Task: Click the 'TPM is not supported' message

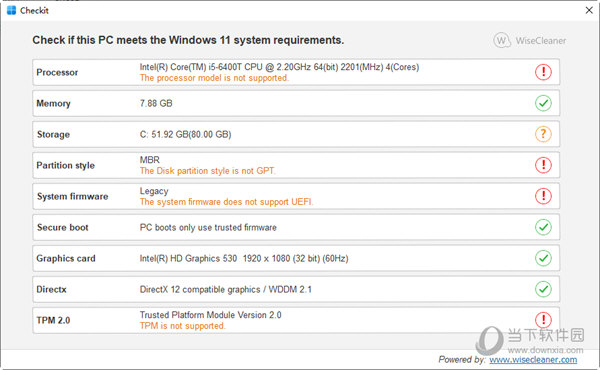Action: [x=183, y=326]
